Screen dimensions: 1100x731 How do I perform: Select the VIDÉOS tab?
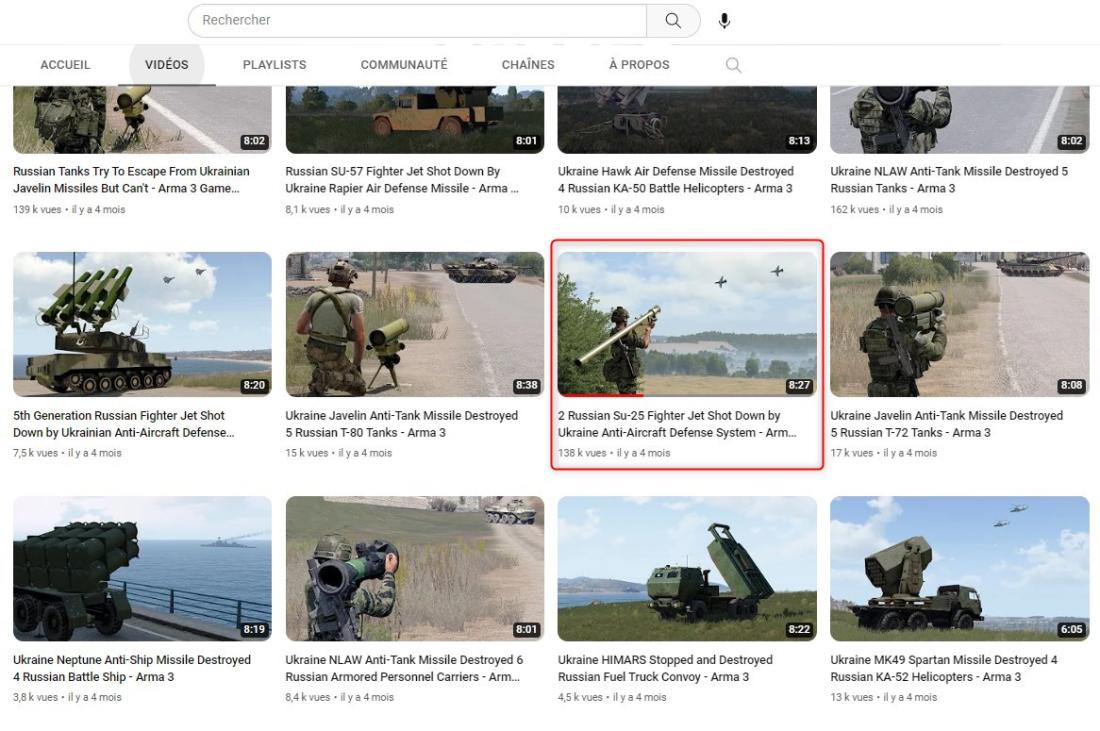pyautogui.click(x=167, y=65)
